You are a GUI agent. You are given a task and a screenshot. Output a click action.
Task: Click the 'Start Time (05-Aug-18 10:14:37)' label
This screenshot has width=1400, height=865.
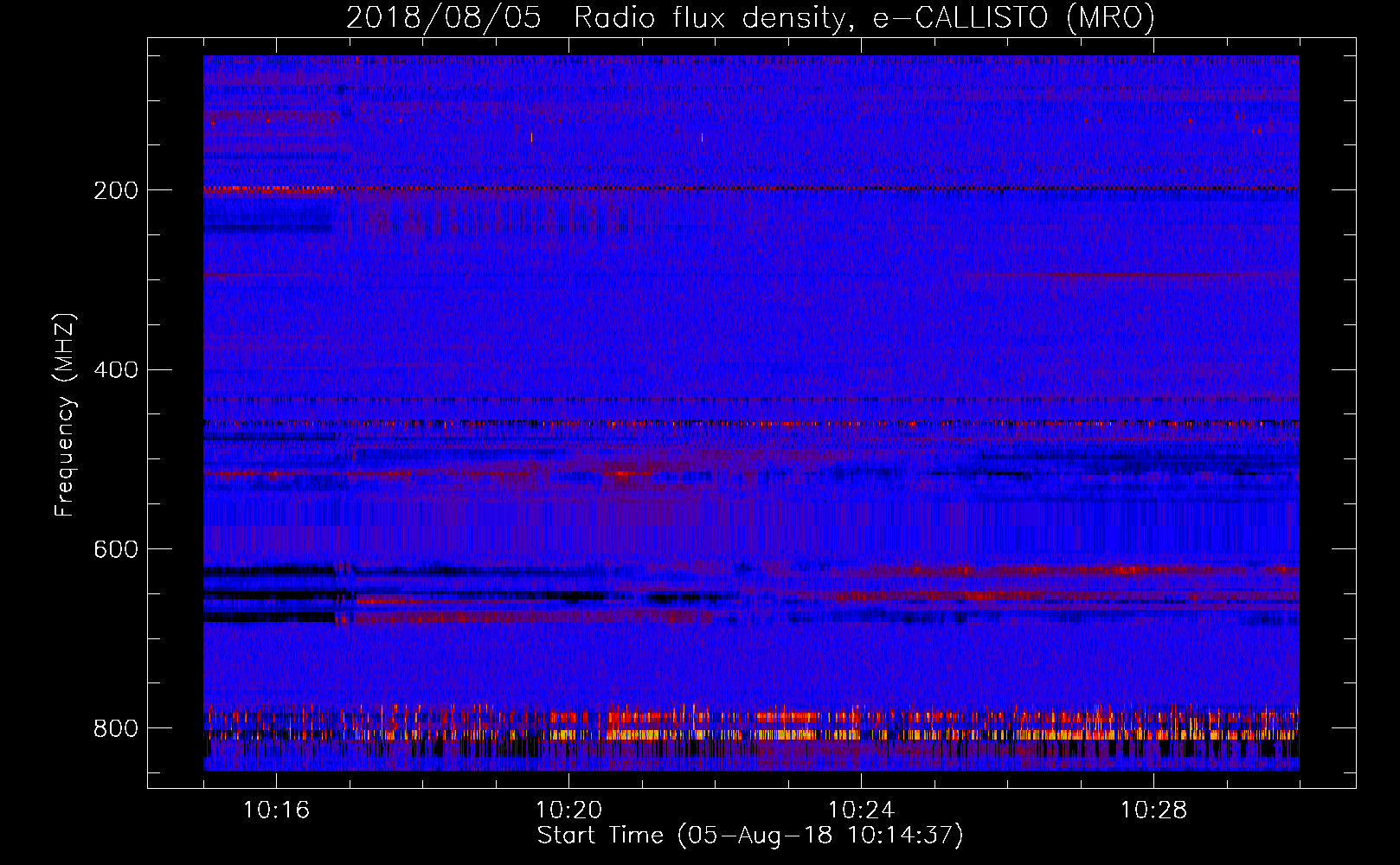[x=750, y=836]
